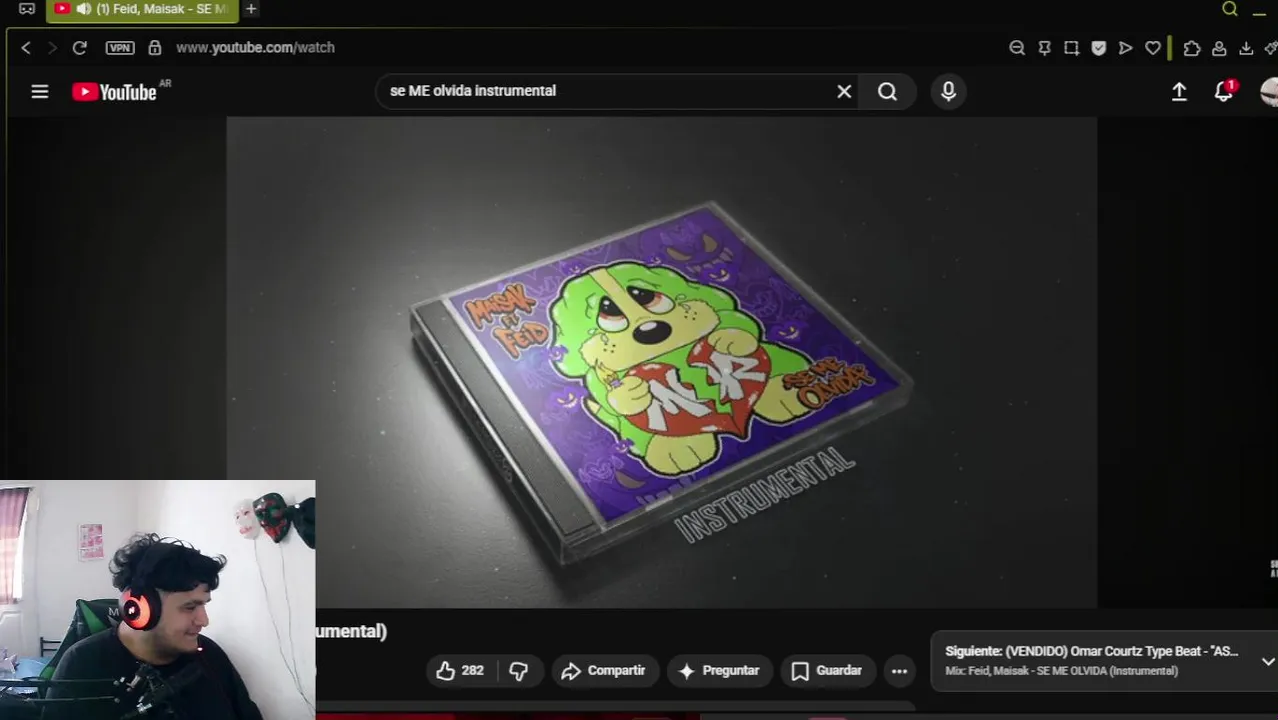Screen dimensions: 1278x720
Task: Mute the tab via its speaker icon
Action: point(83,9)
